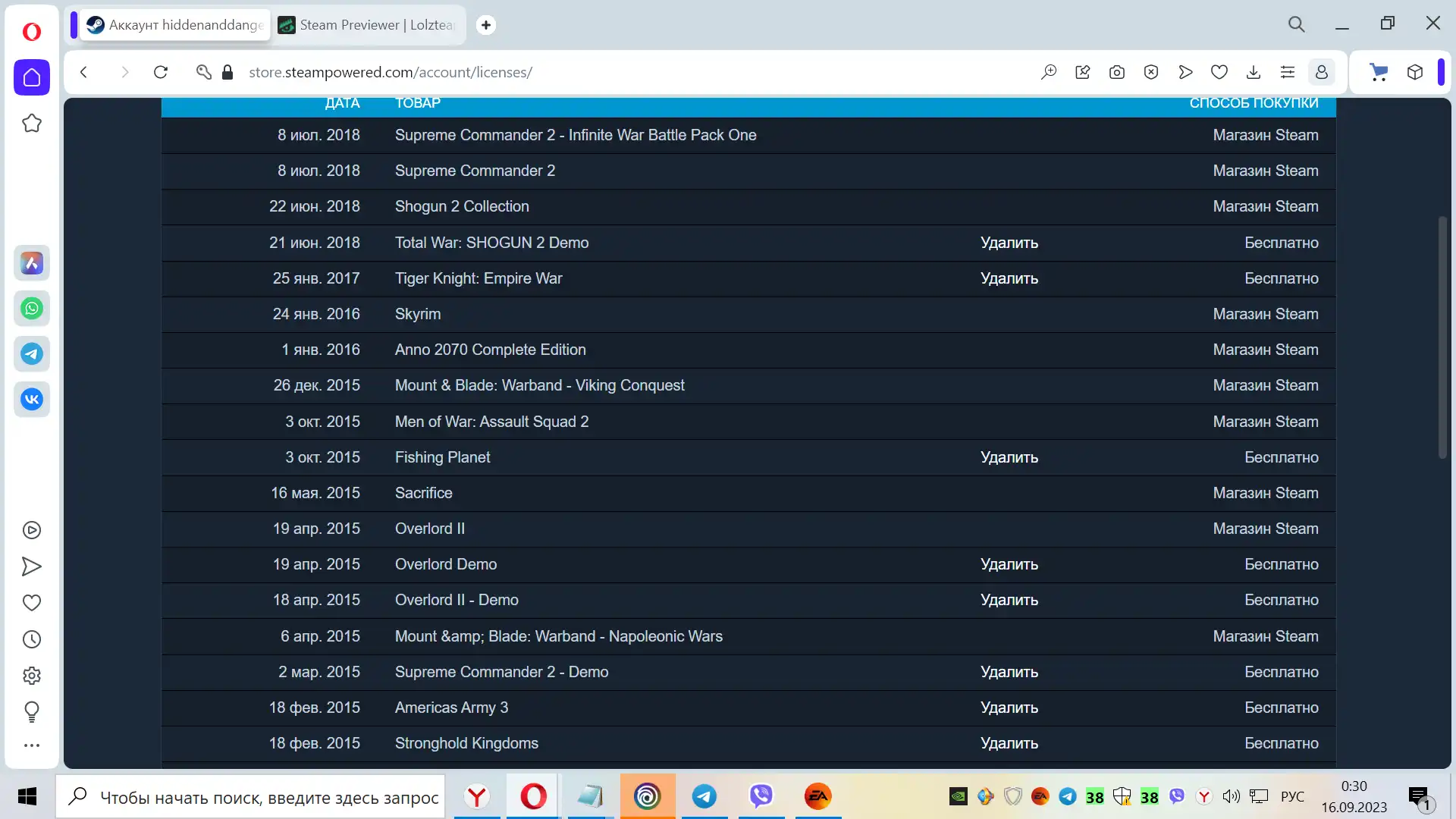This screenshot has height=819, width=1456.
Task: Select Skyrim product text
Action: [418, 314]
